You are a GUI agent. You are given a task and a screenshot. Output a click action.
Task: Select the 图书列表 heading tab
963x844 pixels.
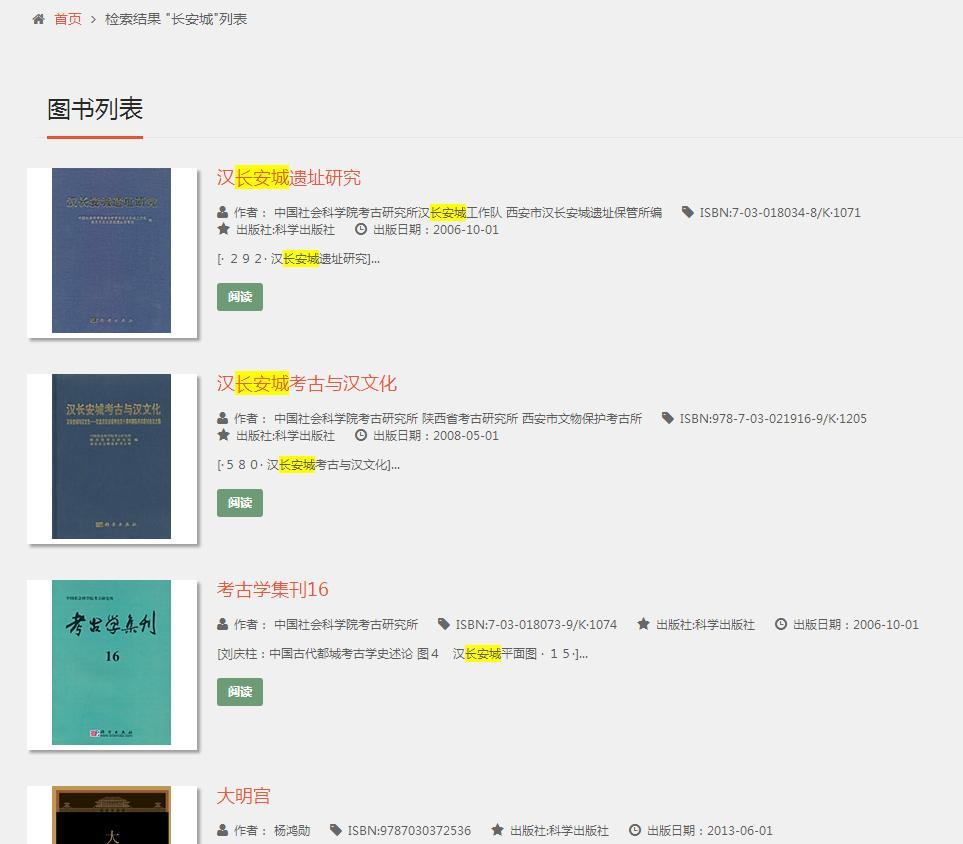pyautogui.click(x=95, y=109)
